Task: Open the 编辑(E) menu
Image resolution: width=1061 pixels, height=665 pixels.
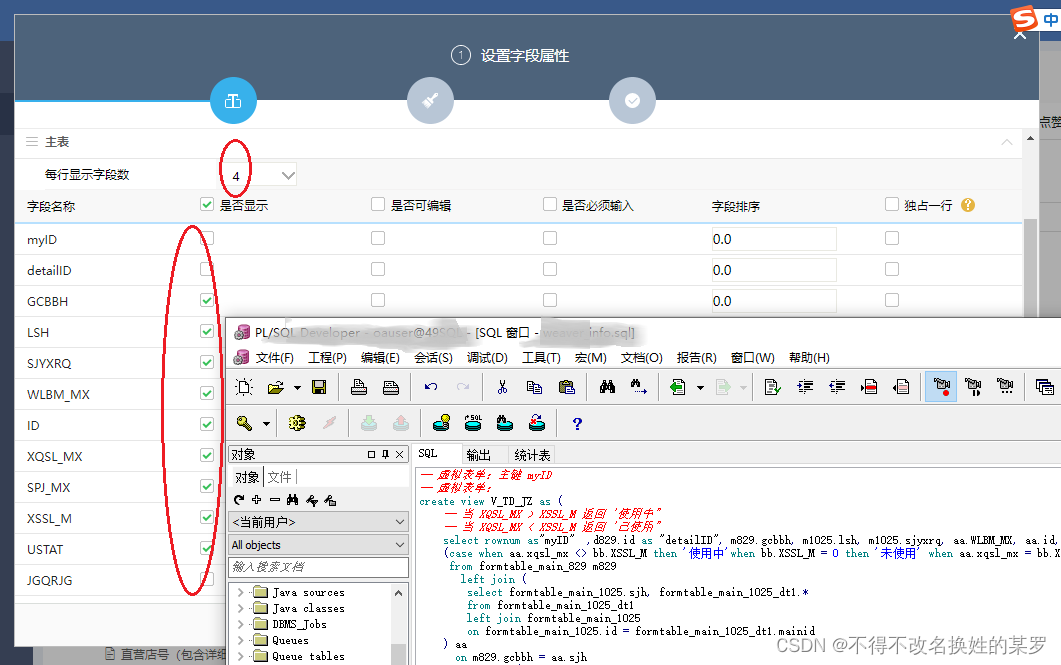Action: (x=380, y=358)
